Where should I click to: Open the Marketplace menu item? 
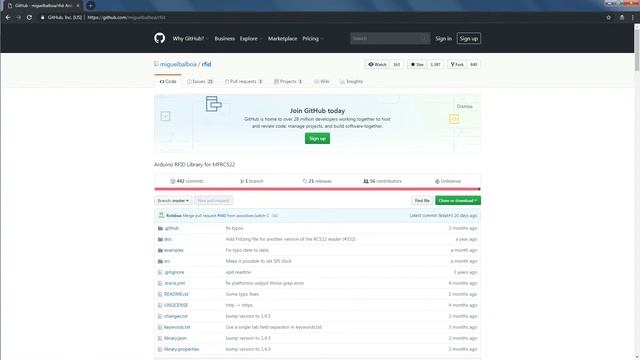(282, 38)
